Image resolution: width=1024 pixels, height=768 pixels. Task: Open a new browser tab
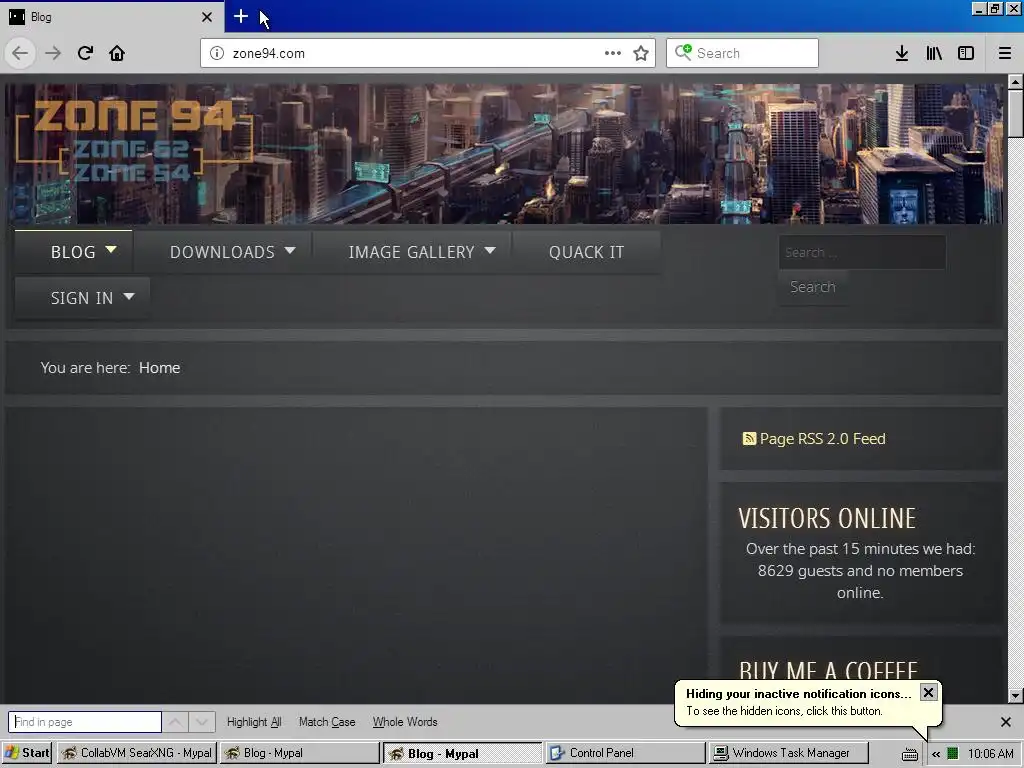[240, 16]
